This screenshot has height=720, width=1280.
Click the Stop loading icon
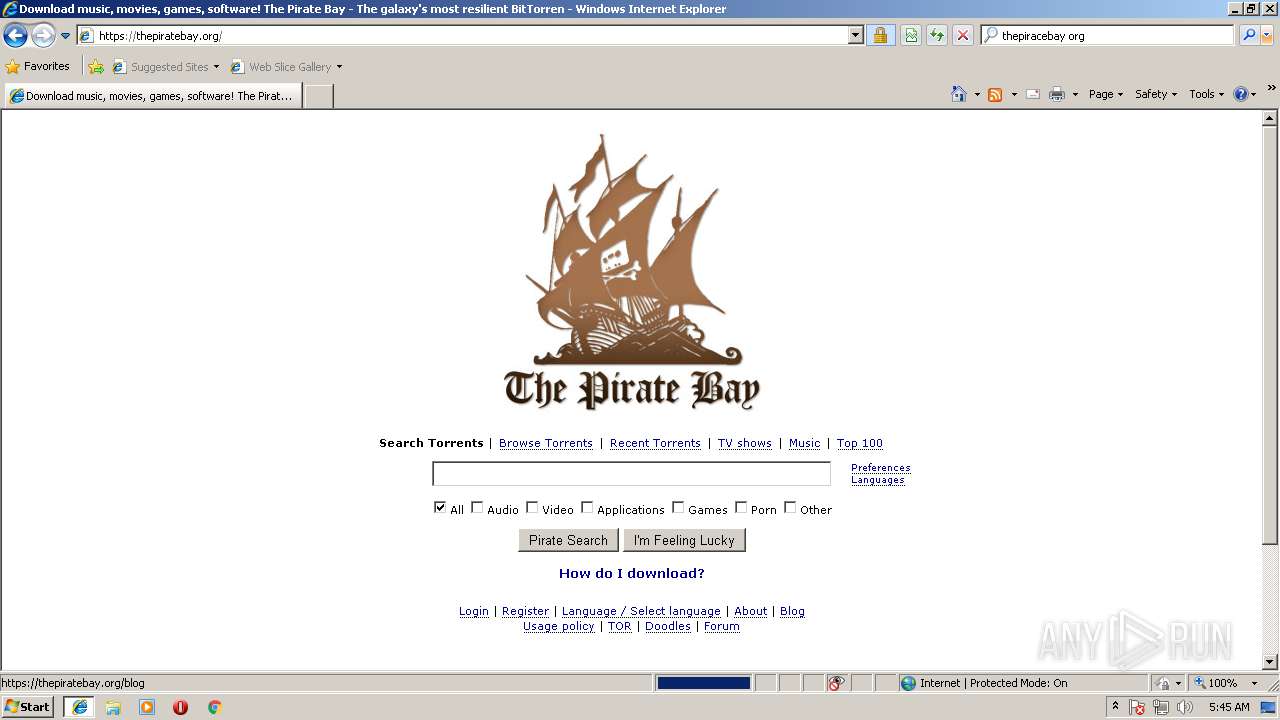tap(963, 36)
